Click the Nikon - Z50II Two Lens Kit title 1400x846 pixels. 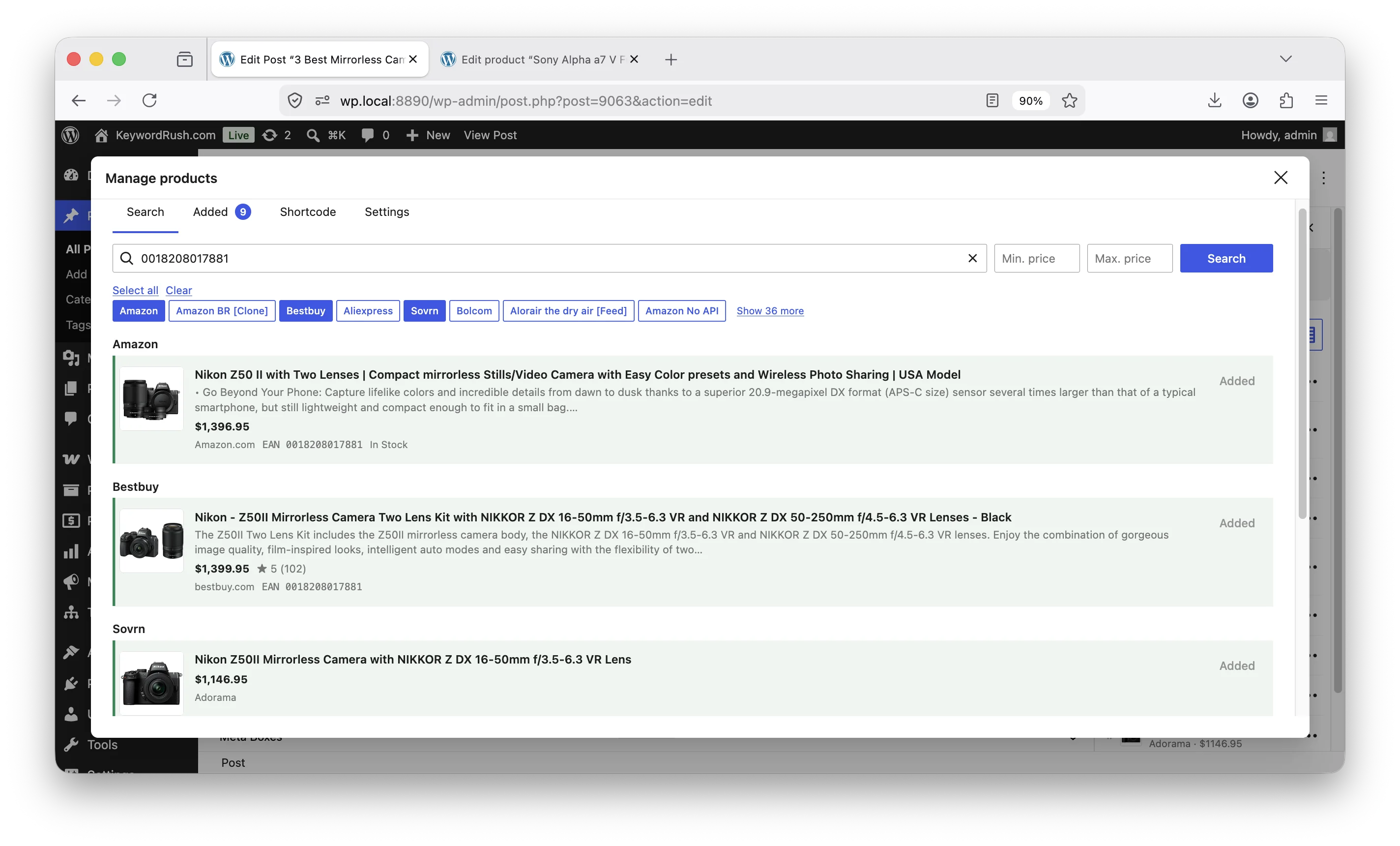pos(603,517)
